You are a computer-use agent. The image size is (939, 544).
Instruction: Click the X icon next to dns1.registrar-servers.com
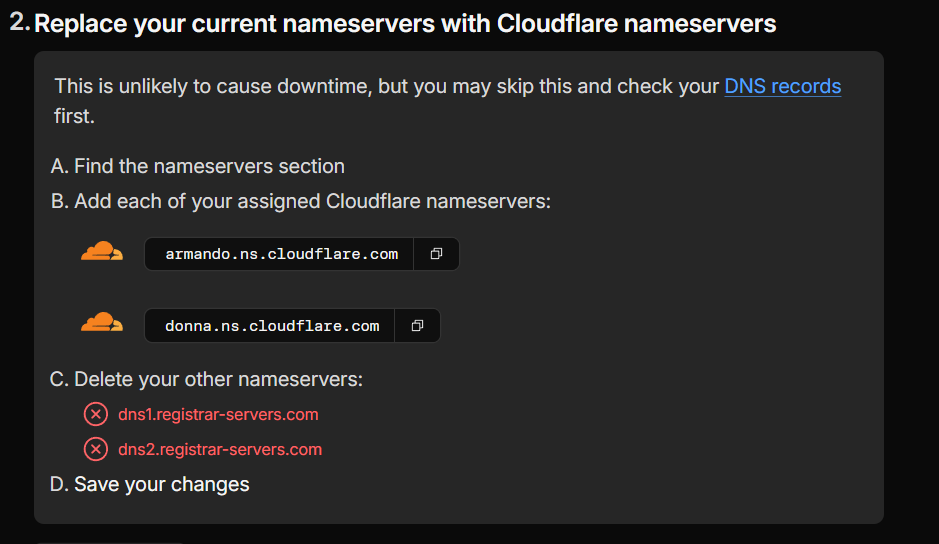pos(96,414)
